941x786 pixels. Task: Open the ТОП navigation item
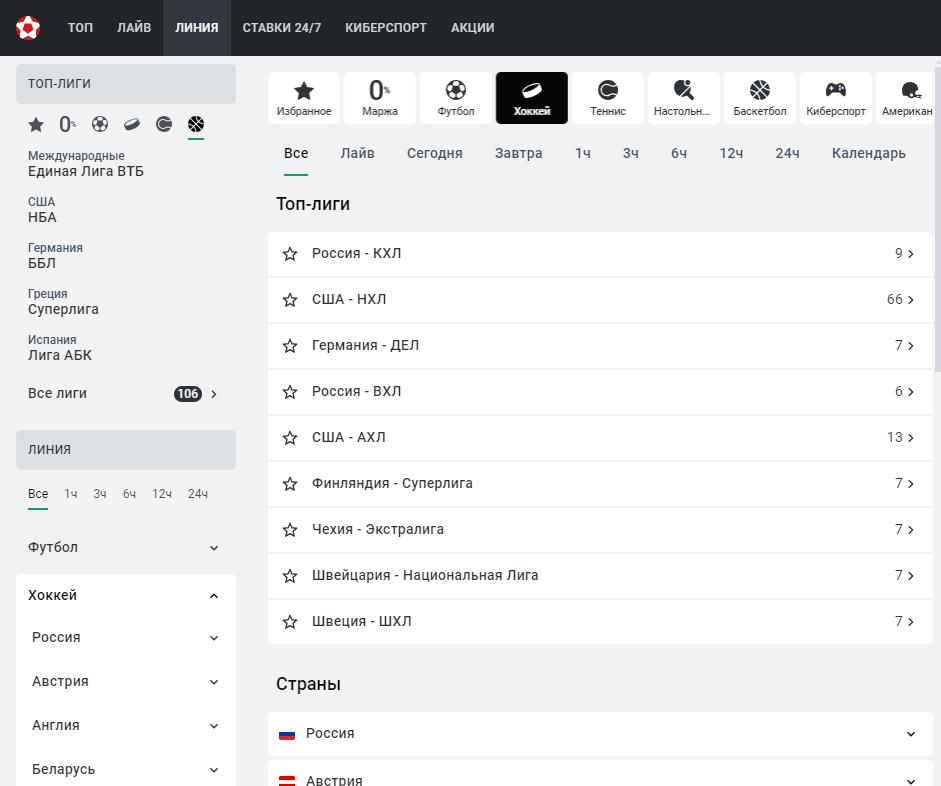coord(80,28)
